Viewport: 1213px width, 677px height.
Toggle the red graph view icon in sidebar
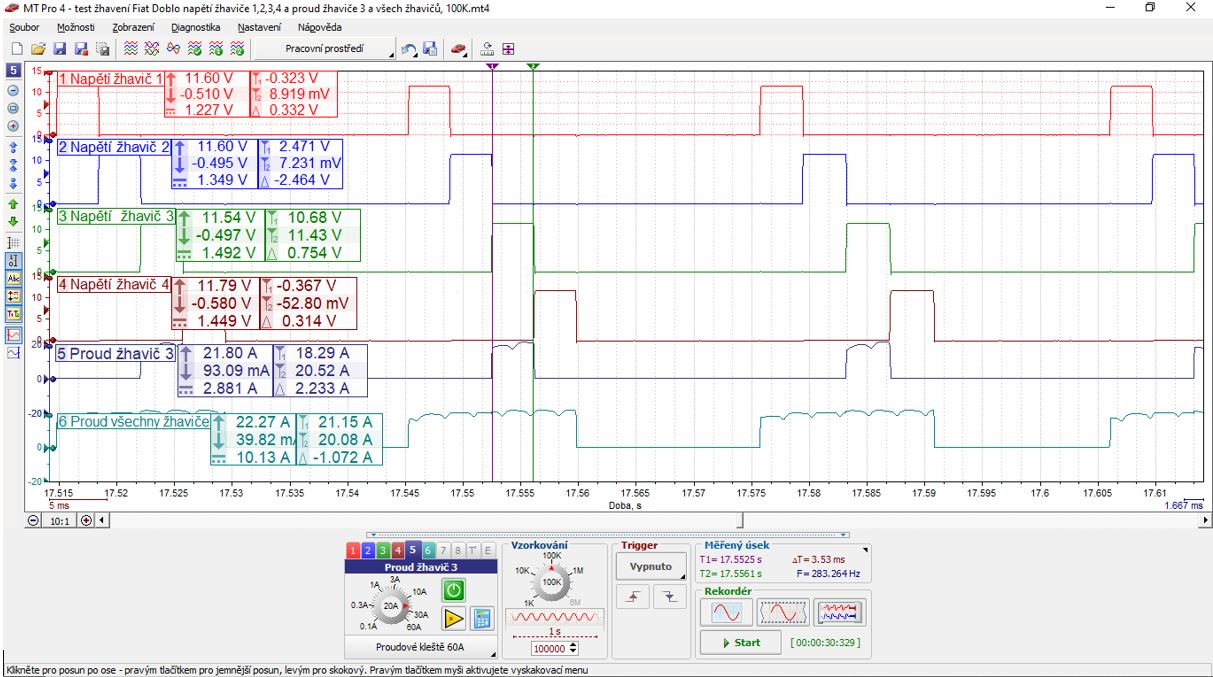coord(14,335)
